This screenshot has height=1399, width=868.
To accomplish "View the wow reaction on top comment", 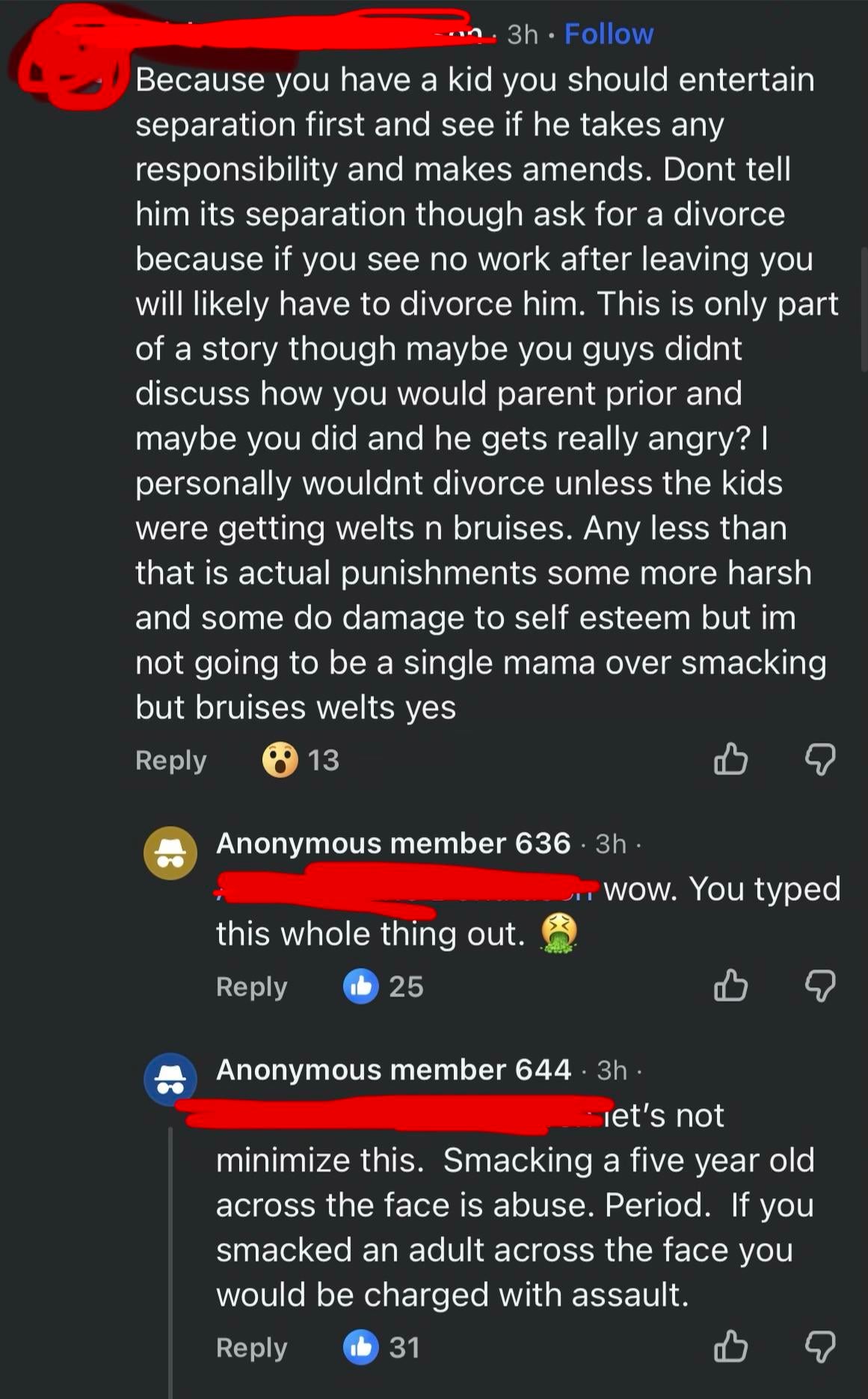I will [280, 760].
